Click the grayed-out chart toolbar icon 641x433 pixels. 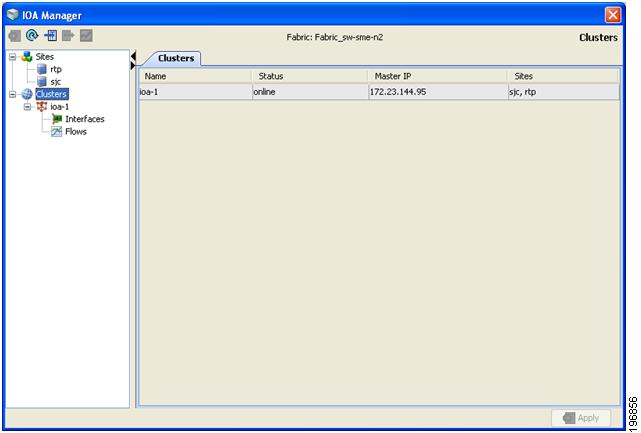[86, 36]
